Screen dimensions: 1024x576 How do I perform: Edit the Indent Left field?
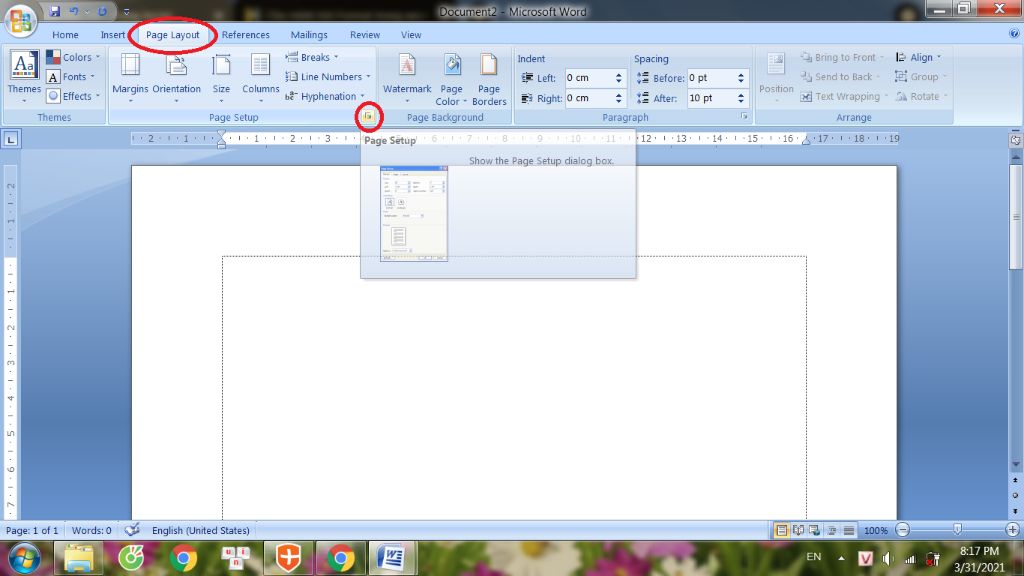[x=588, y=78]
